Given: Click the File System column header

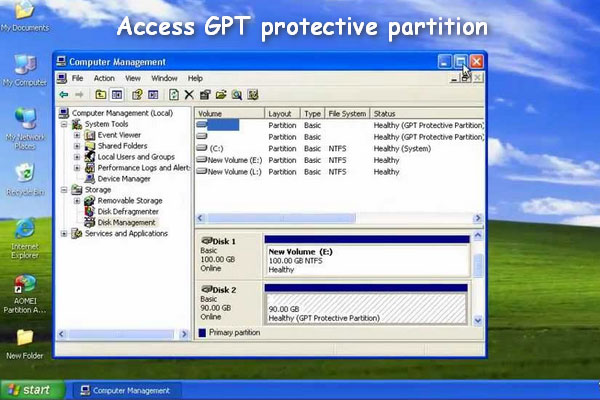Looking at the screenshot, I should click(x=347, y=114).
